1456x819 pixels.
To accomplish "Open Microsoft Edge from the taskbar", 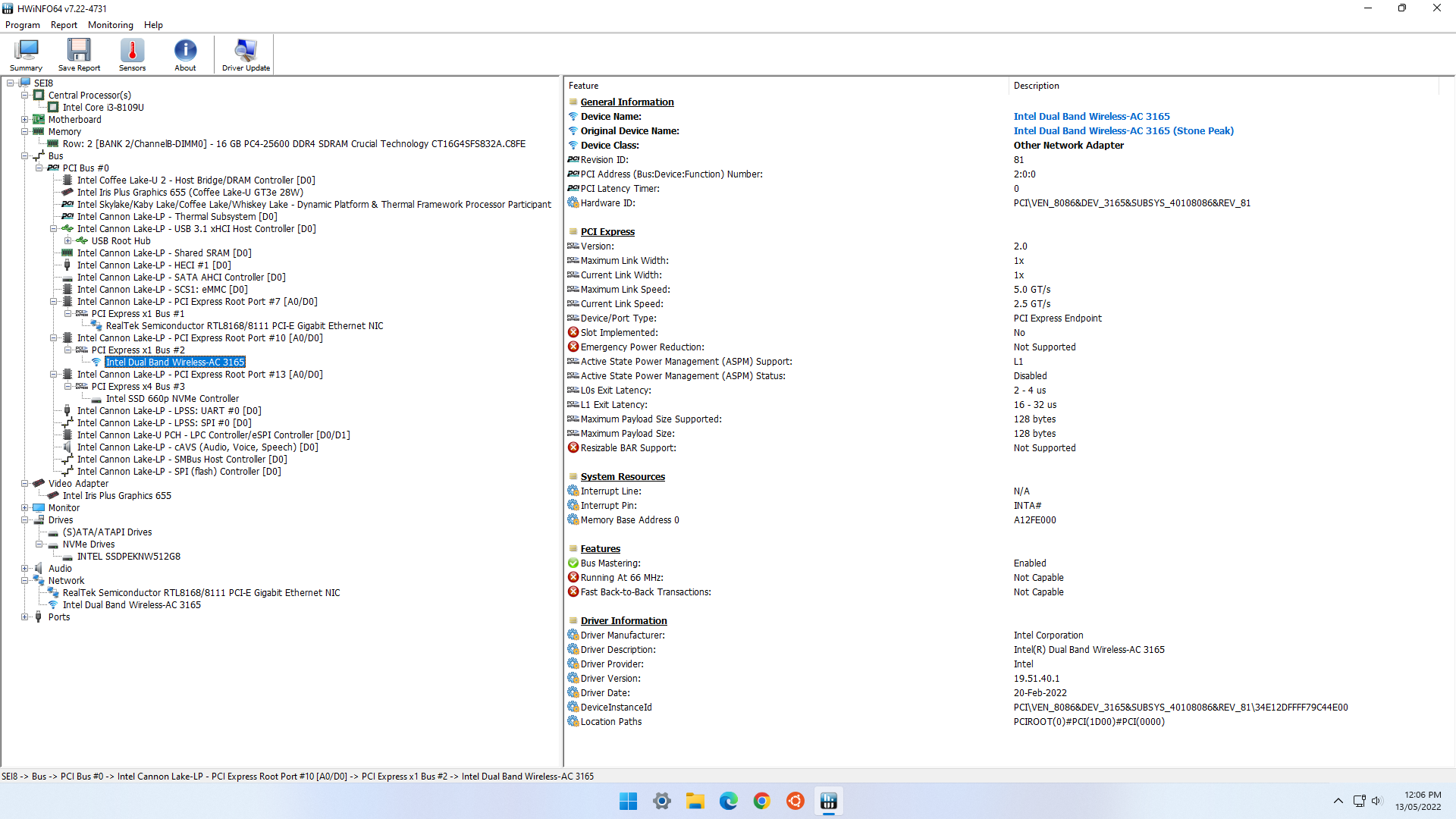I will [728, 802].
